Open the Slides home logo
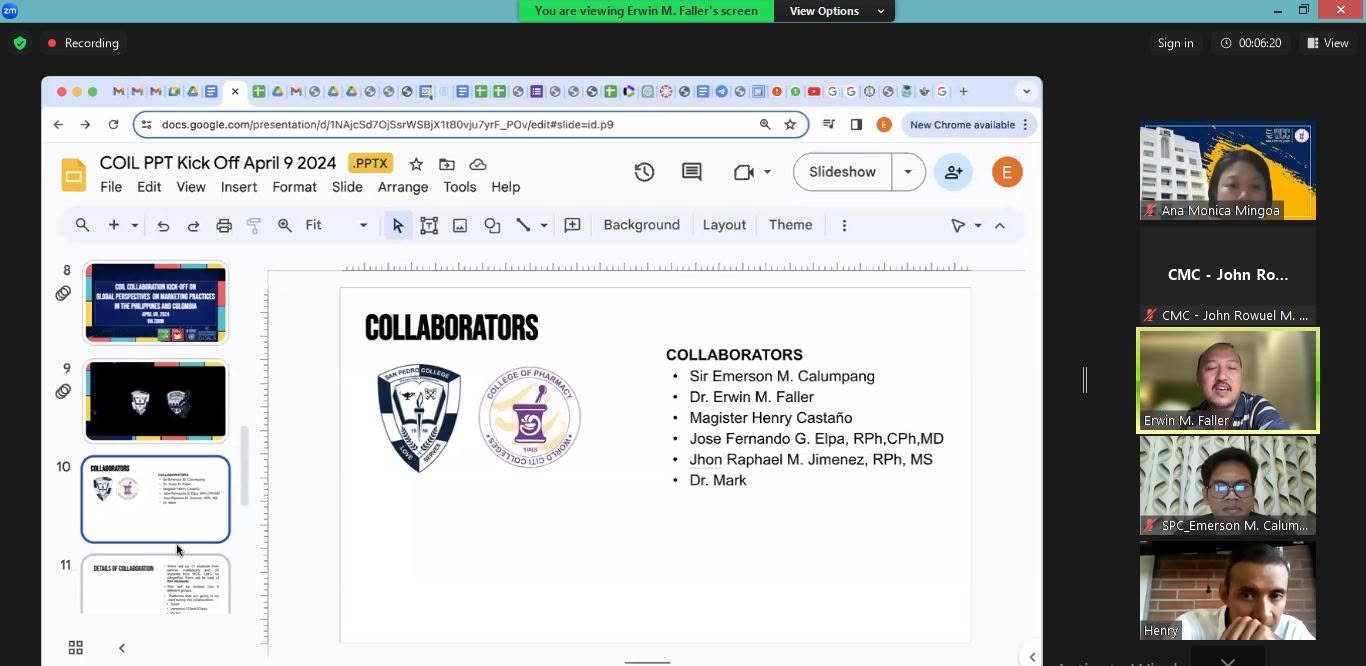The width and height of the screenshot is (1366, 666). pyautogui.click(x=74, y=174)
